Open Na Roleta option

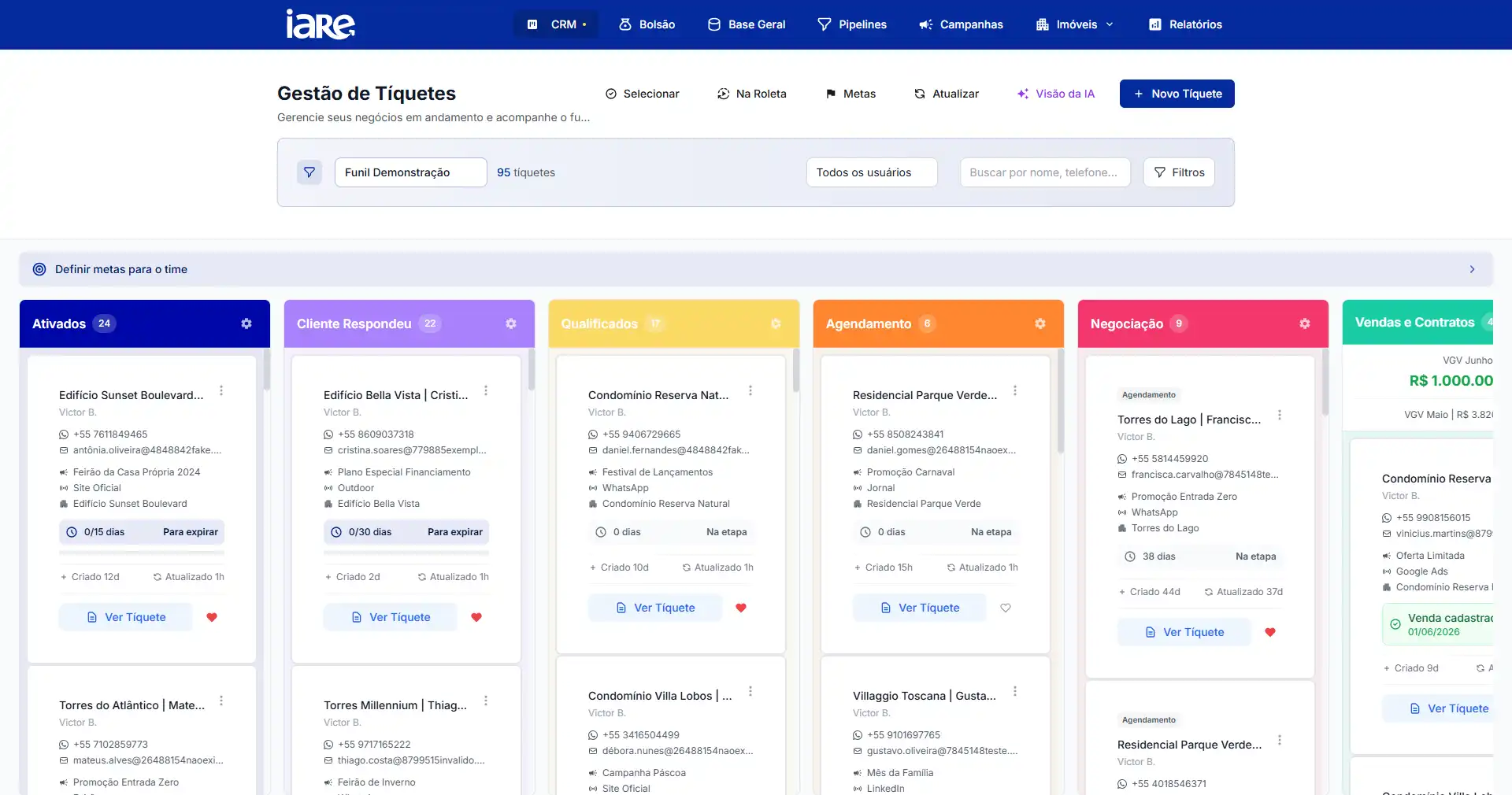point(752,94)
